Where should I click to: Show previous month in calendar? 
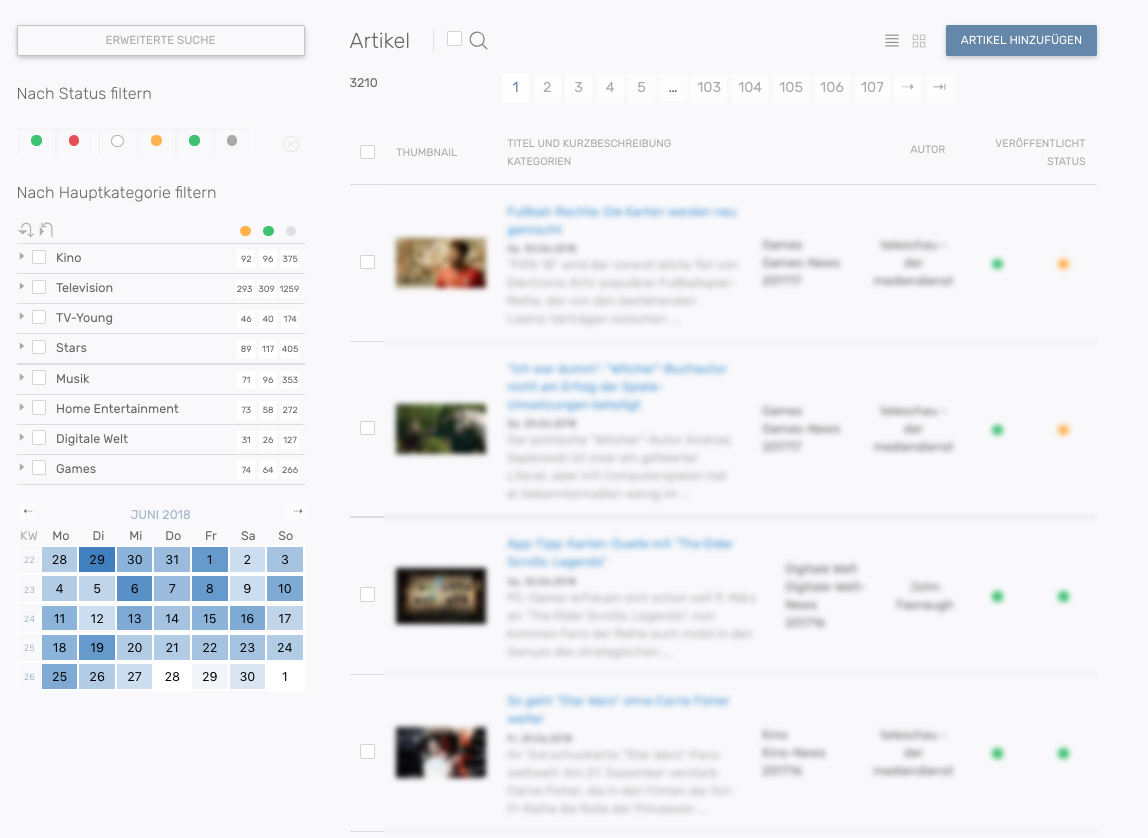point(28,512)
